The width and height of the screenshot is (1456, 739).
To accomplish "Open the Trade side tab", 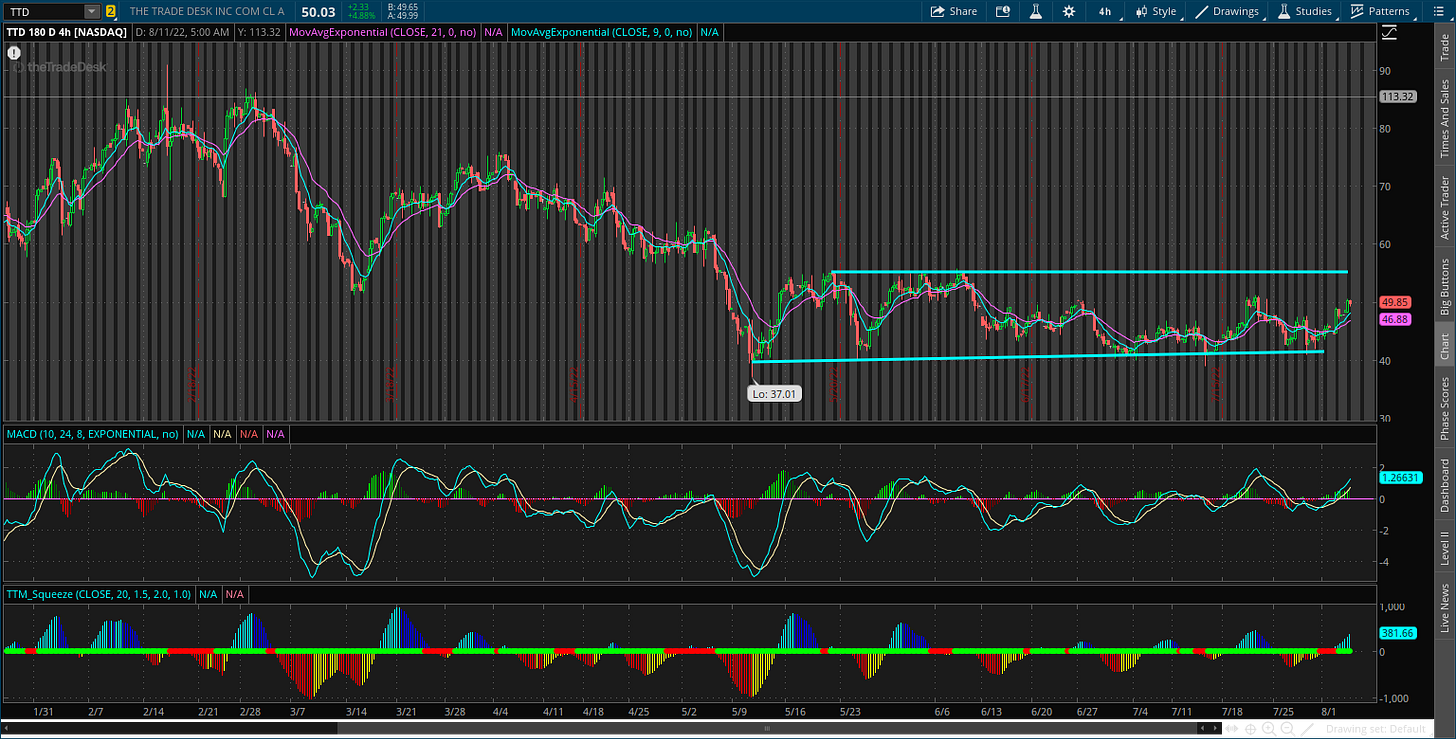I will click(x=1444, y=47).
